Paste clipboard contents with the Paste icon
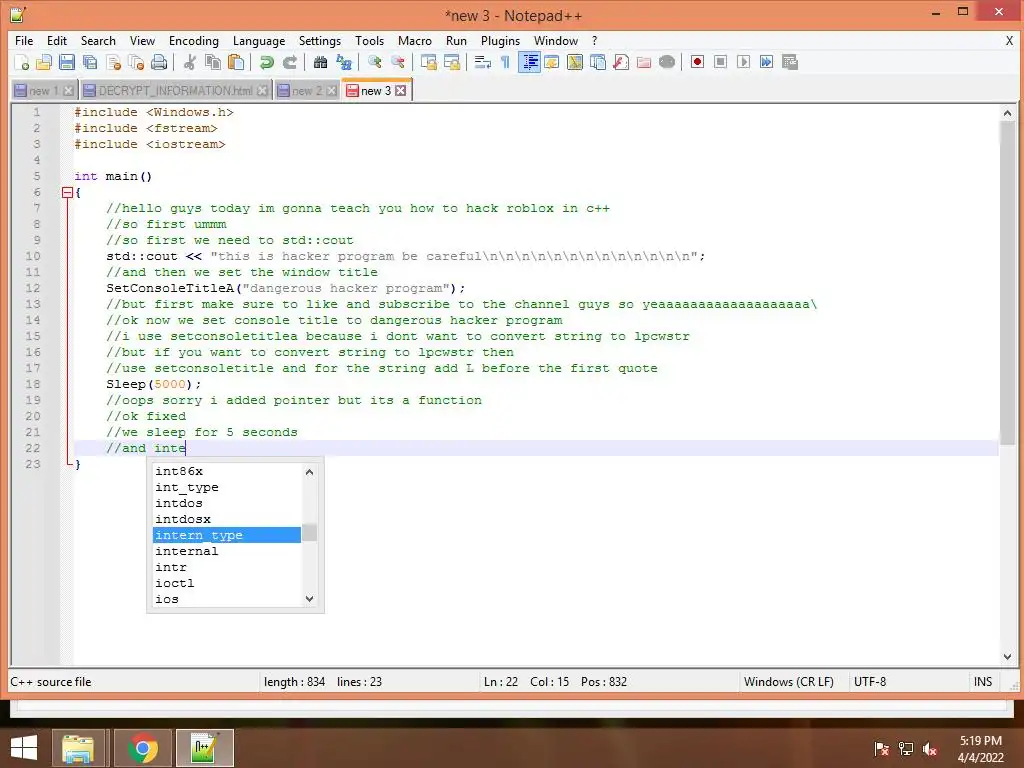 pyautogui.click(x=236, y=62)
